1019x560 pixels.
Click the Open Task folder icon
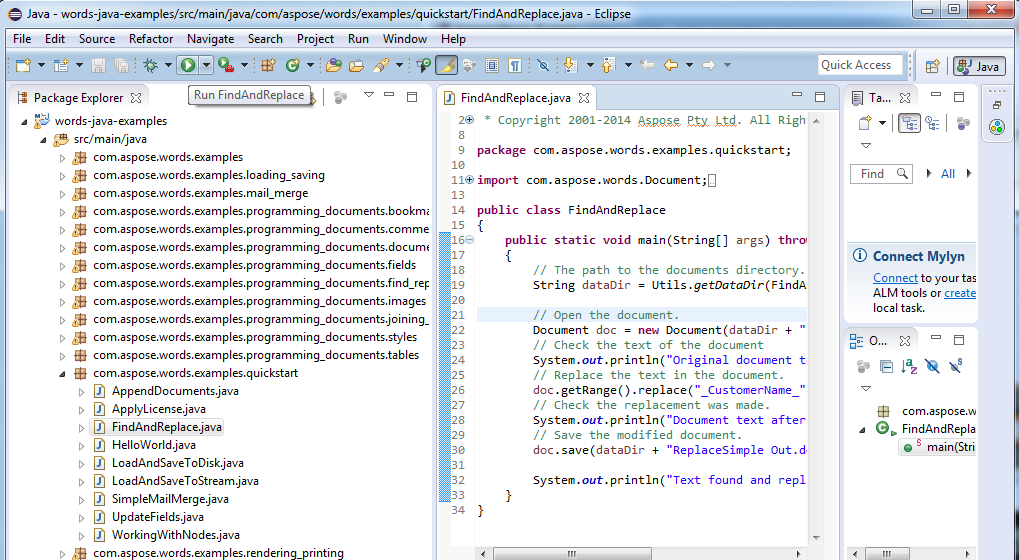click(x=356, y=65)
